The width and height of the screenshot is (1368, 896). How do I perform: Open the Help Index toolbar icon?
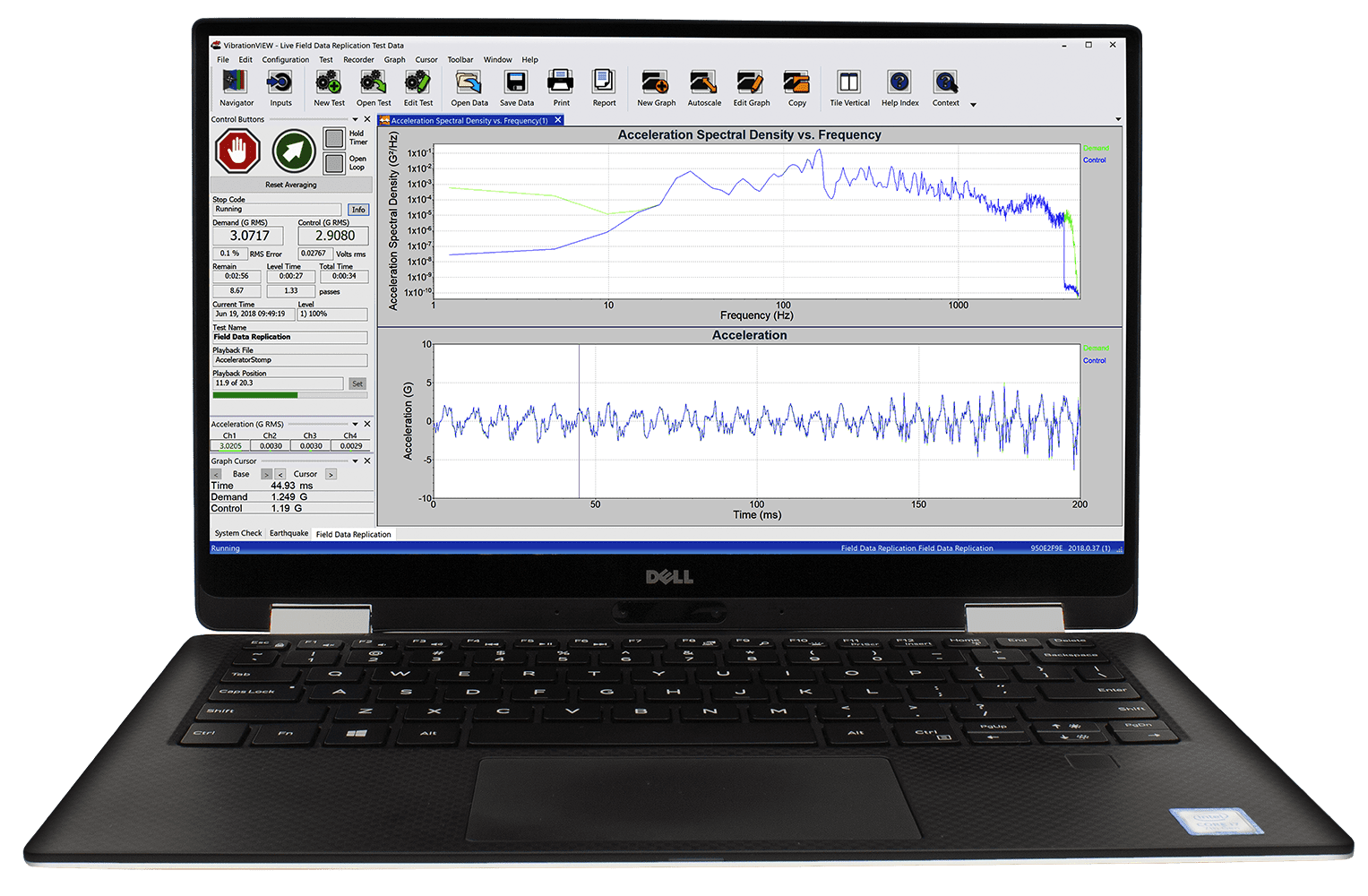click(899, 82)
